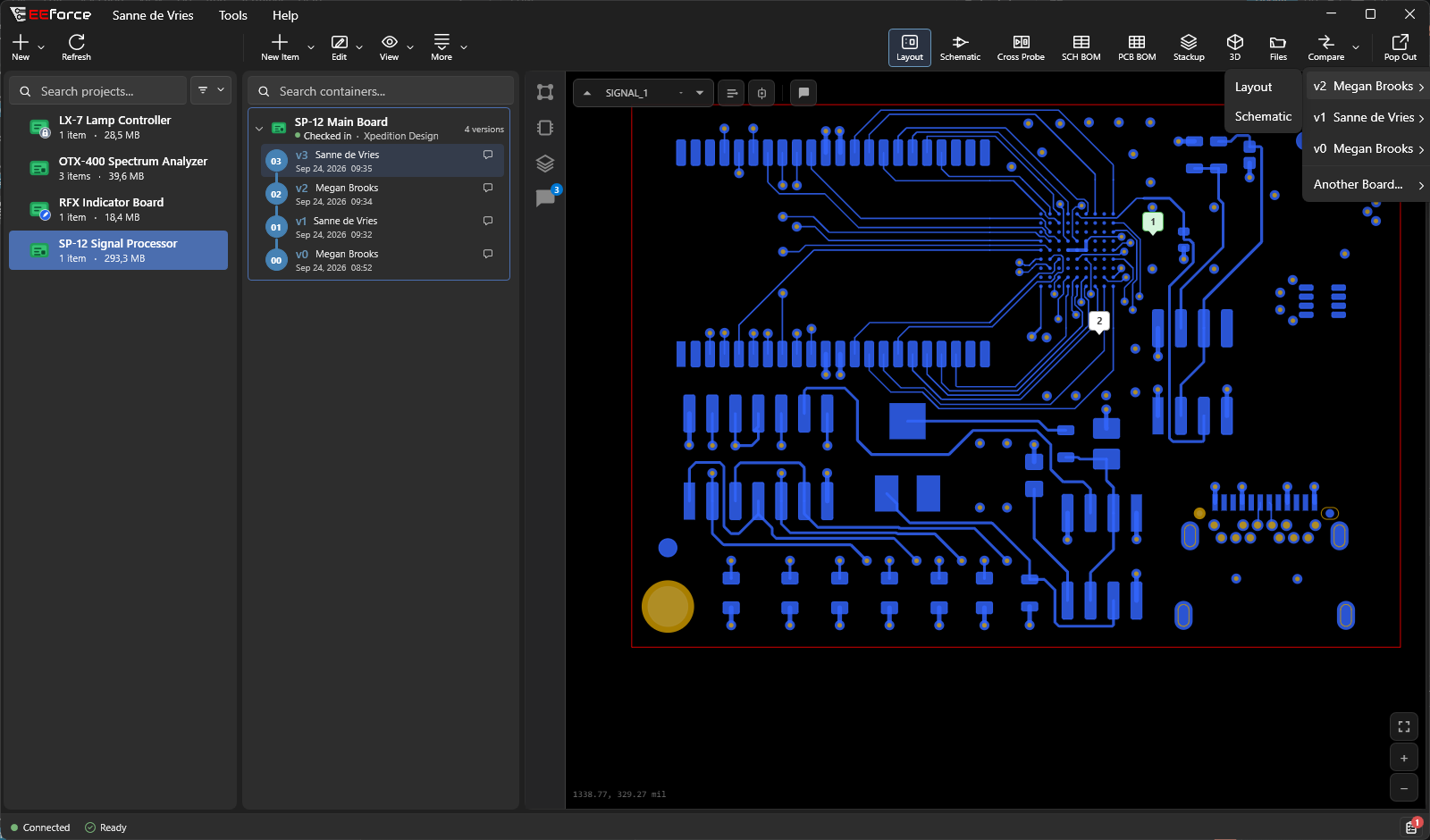1430x840 pixels.
Task: Click the Refresh icon
Action: [x=76, y=47]
